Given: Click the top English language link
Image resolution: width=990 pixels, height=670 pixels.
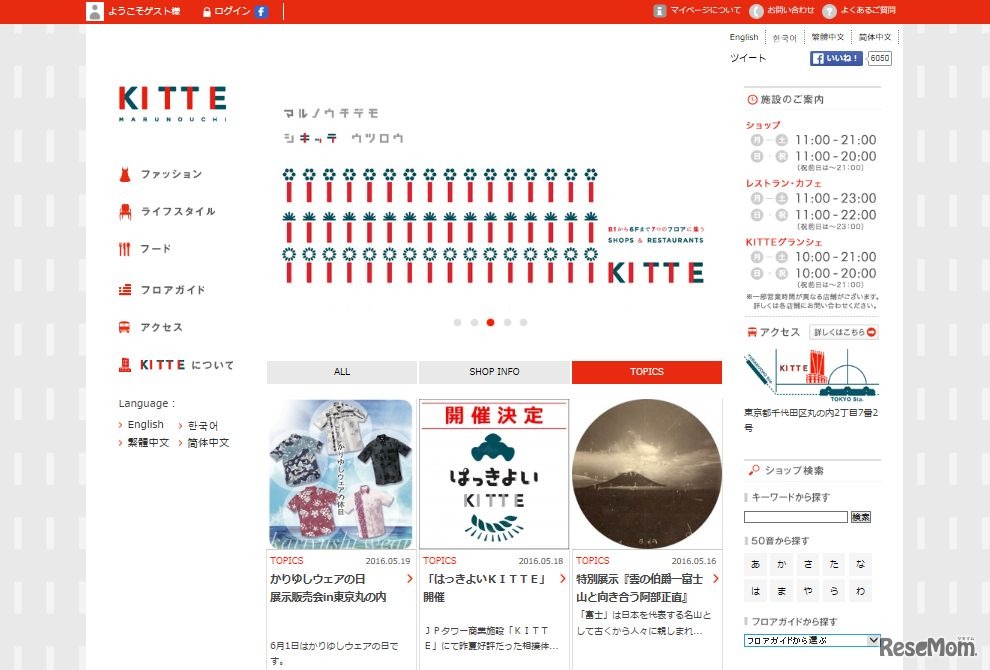Looking at the screenshot, I should tap(744, 37).
